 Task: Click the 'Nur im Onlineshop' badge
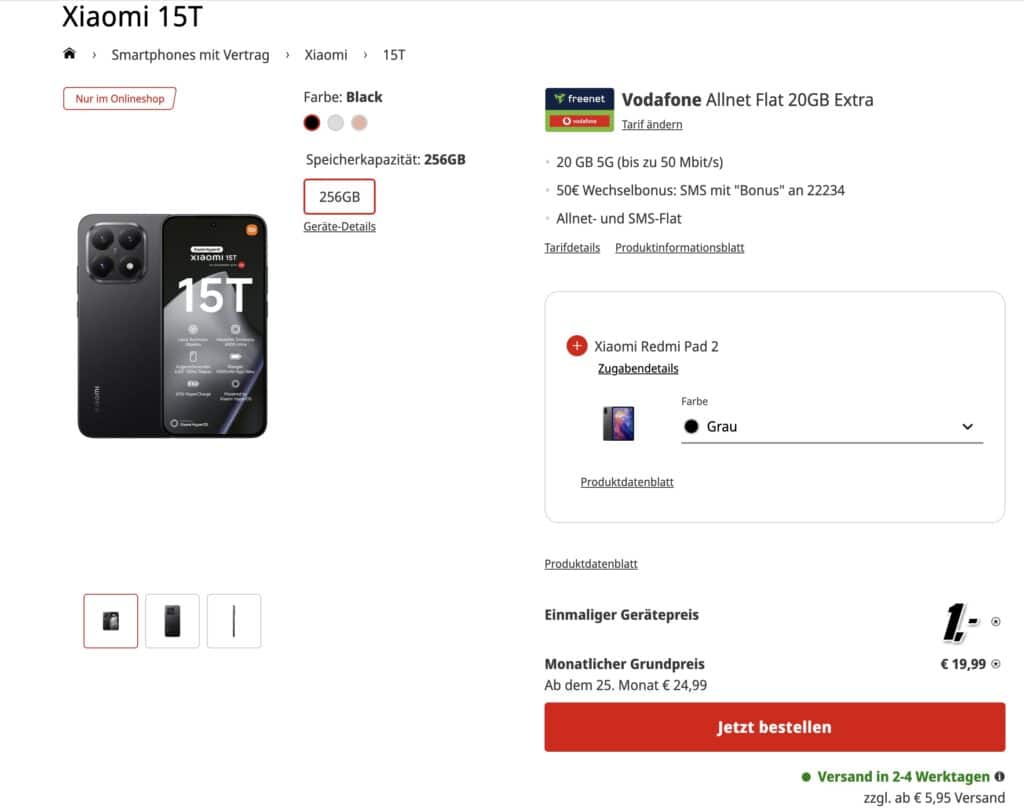coord(119,99)
